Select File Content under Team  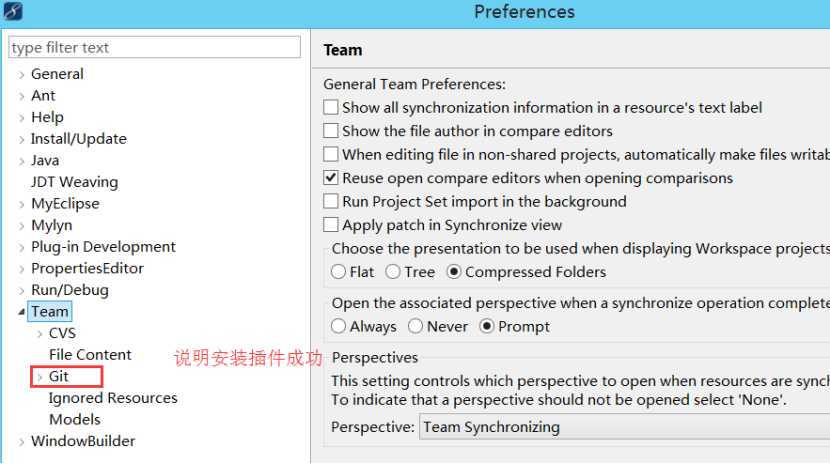[x=90, y=354]
